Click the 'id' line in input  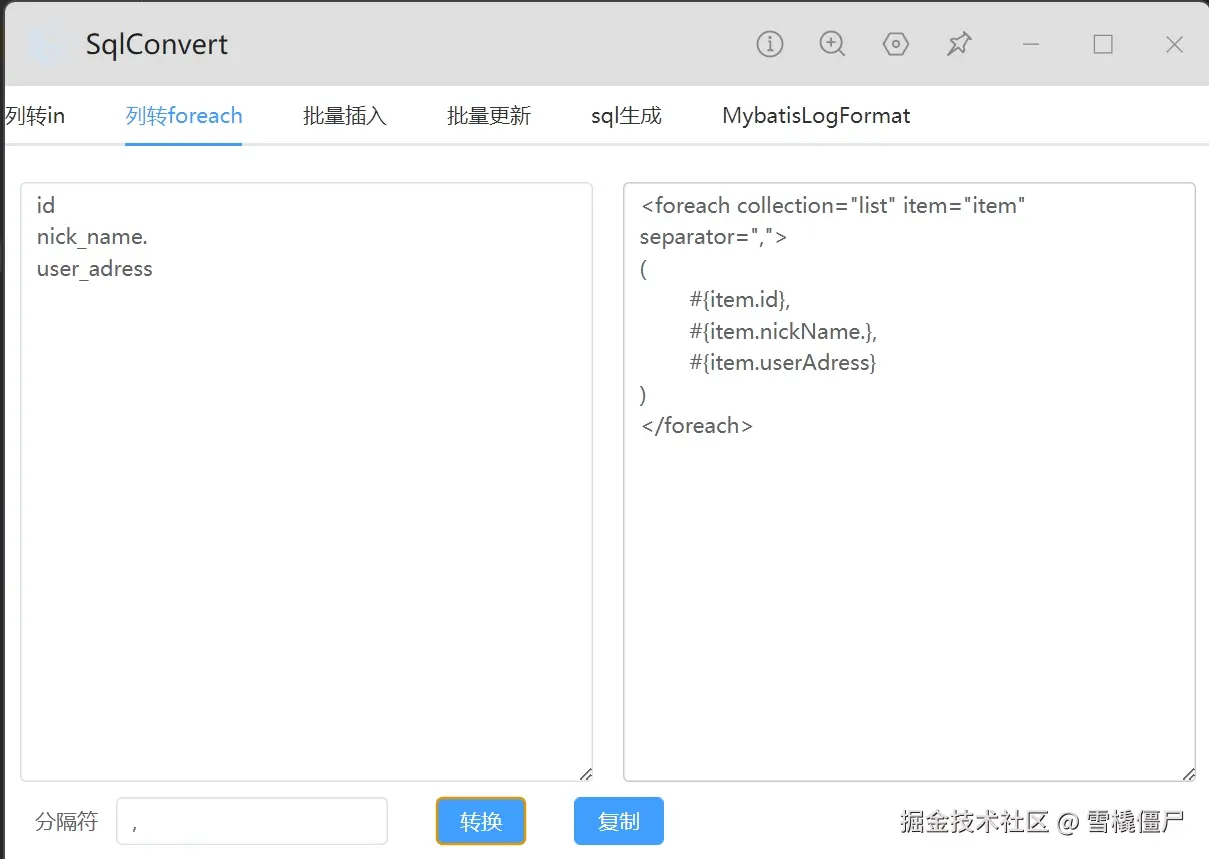pos(46,205)
